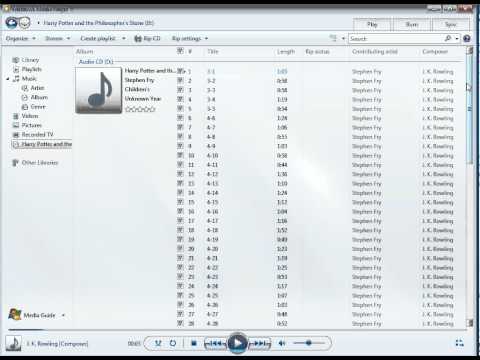Click the search magnifier icon

(448, 38)
